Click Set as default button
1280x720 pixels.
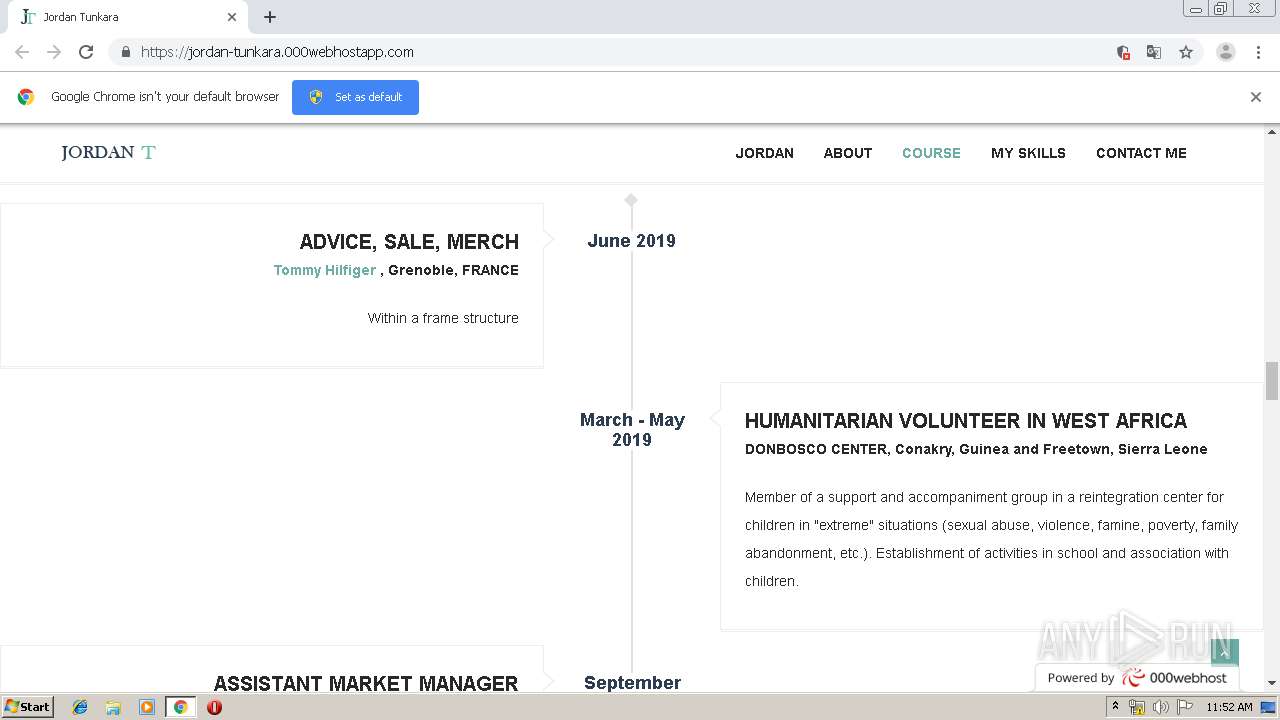click(355, 97)
